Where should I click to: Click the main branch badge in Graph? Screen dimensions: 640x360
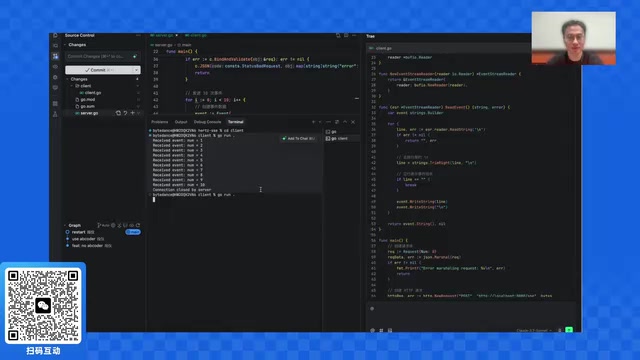(x=133, y=232)
